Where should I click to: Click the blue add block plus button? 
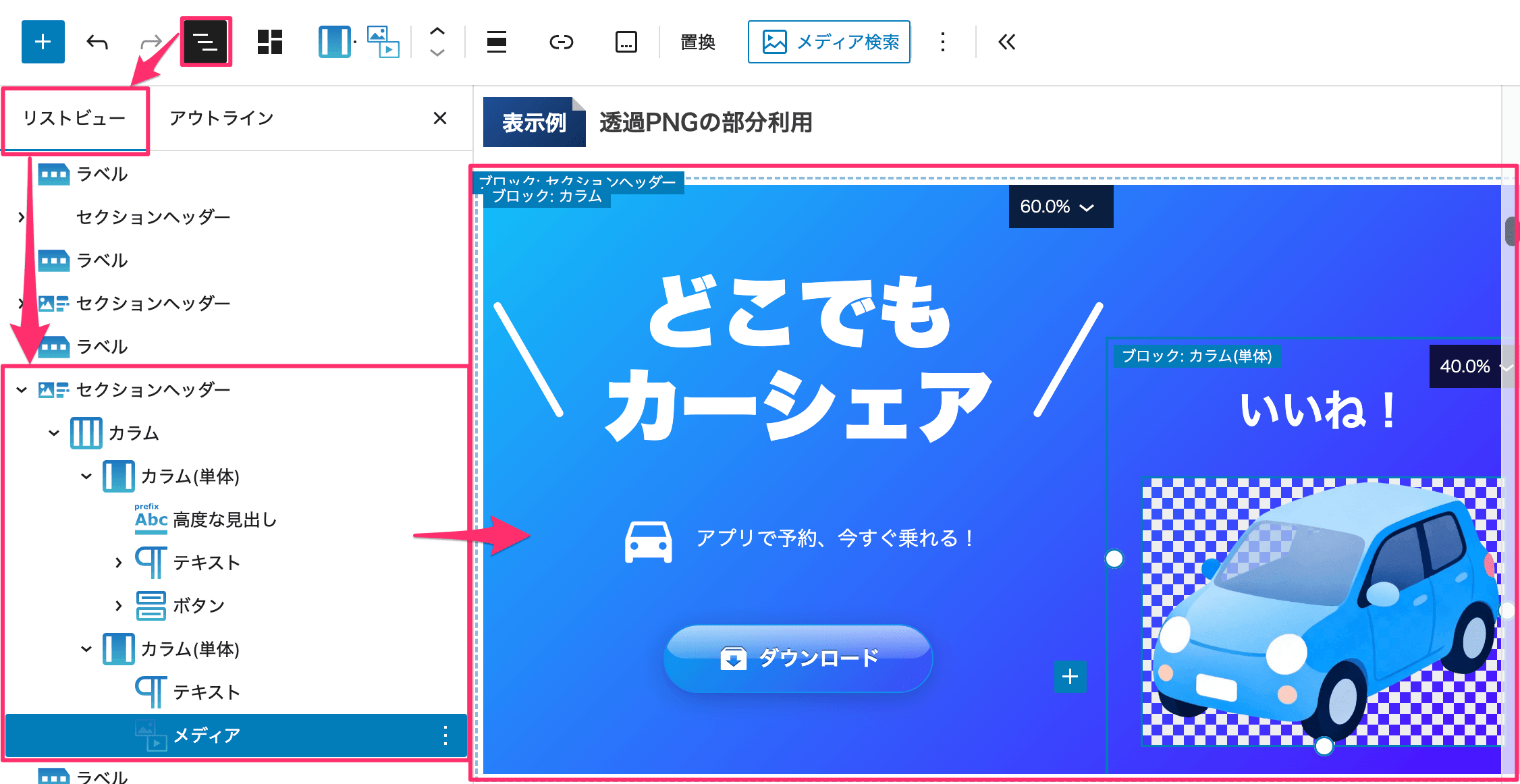point(43,42)
